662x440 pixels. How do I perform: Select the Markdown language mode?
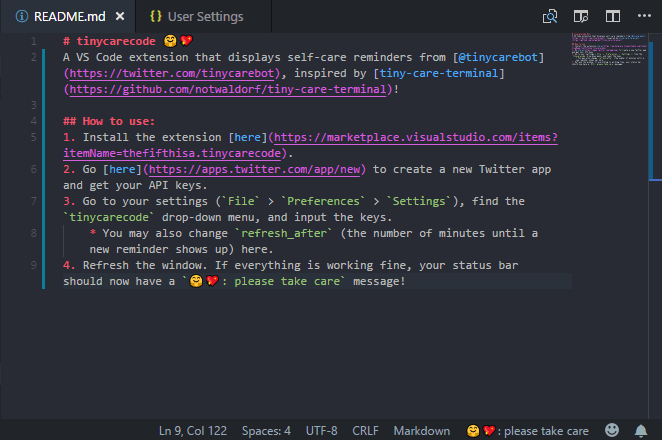coord(422,431)
